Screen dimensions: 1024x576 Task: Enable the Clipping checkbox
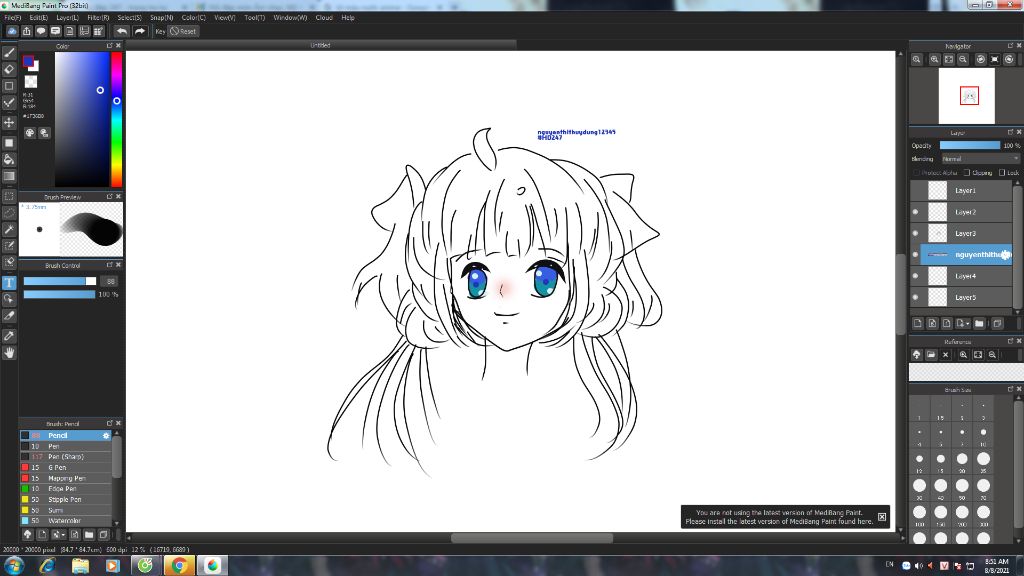point(967,172)
